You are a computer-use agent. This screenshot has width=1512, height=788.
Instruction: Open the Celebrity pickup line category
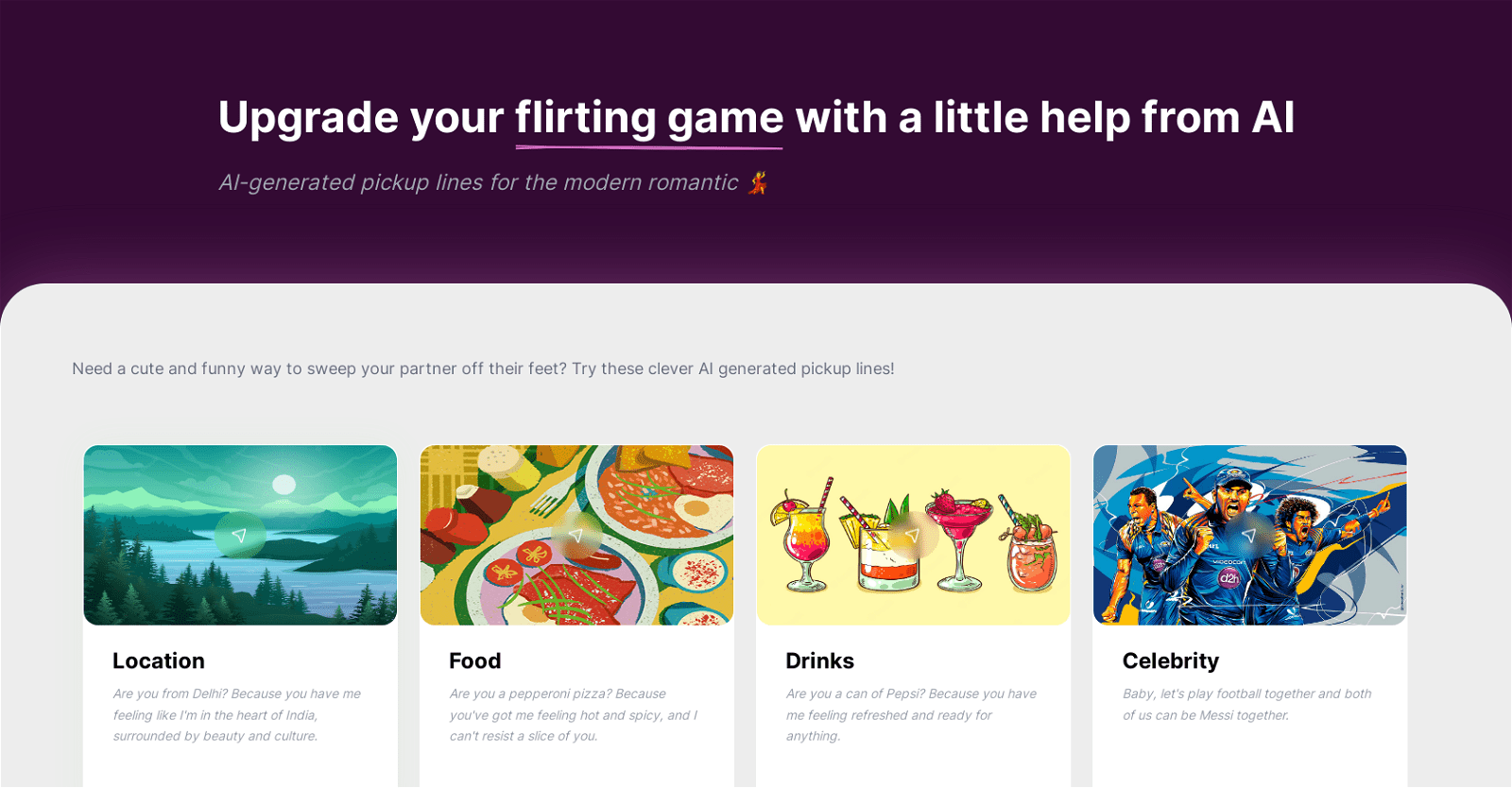(1170, 660)
